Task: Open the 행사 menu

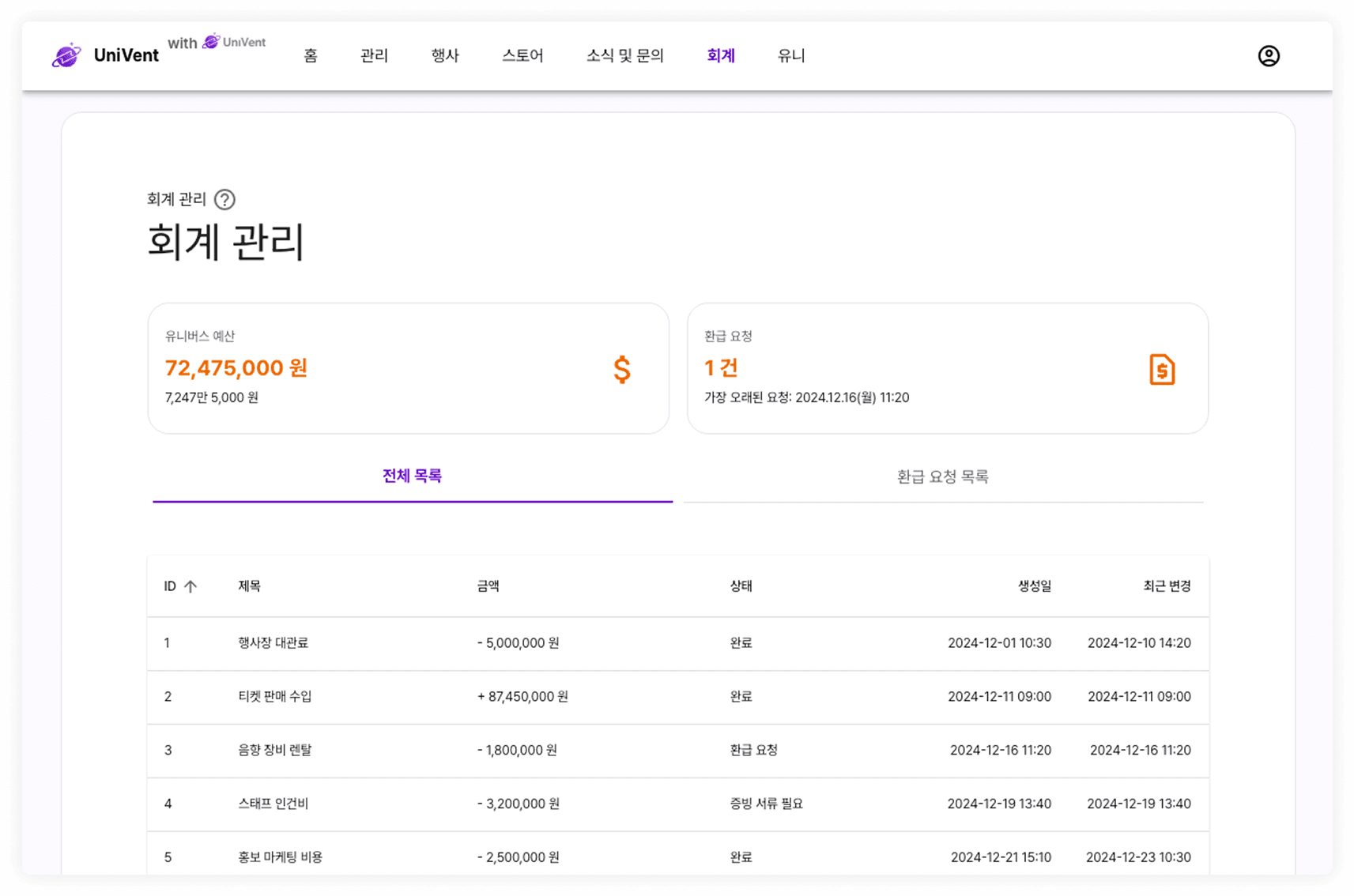Action: tap(445, 55)
